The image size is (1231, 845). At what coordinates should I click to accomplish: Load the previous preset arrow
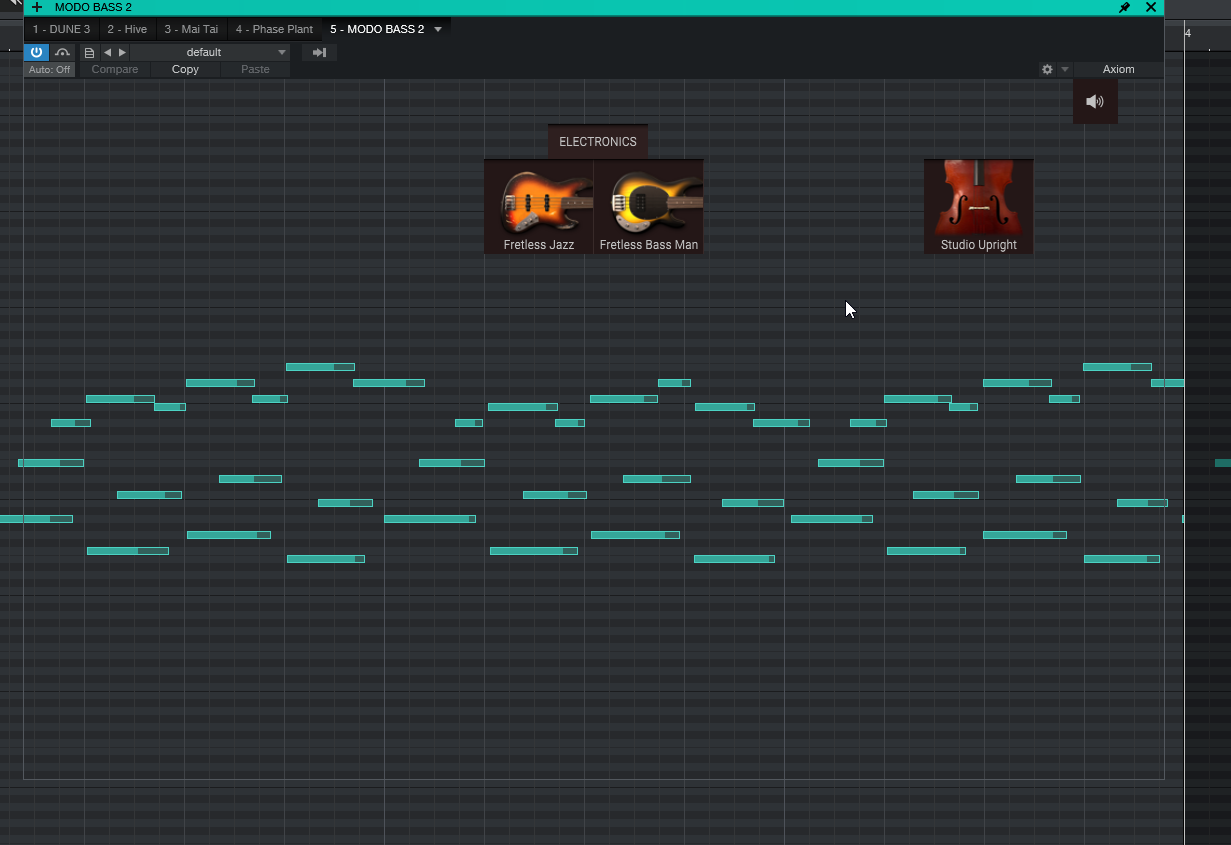(107, 52)
